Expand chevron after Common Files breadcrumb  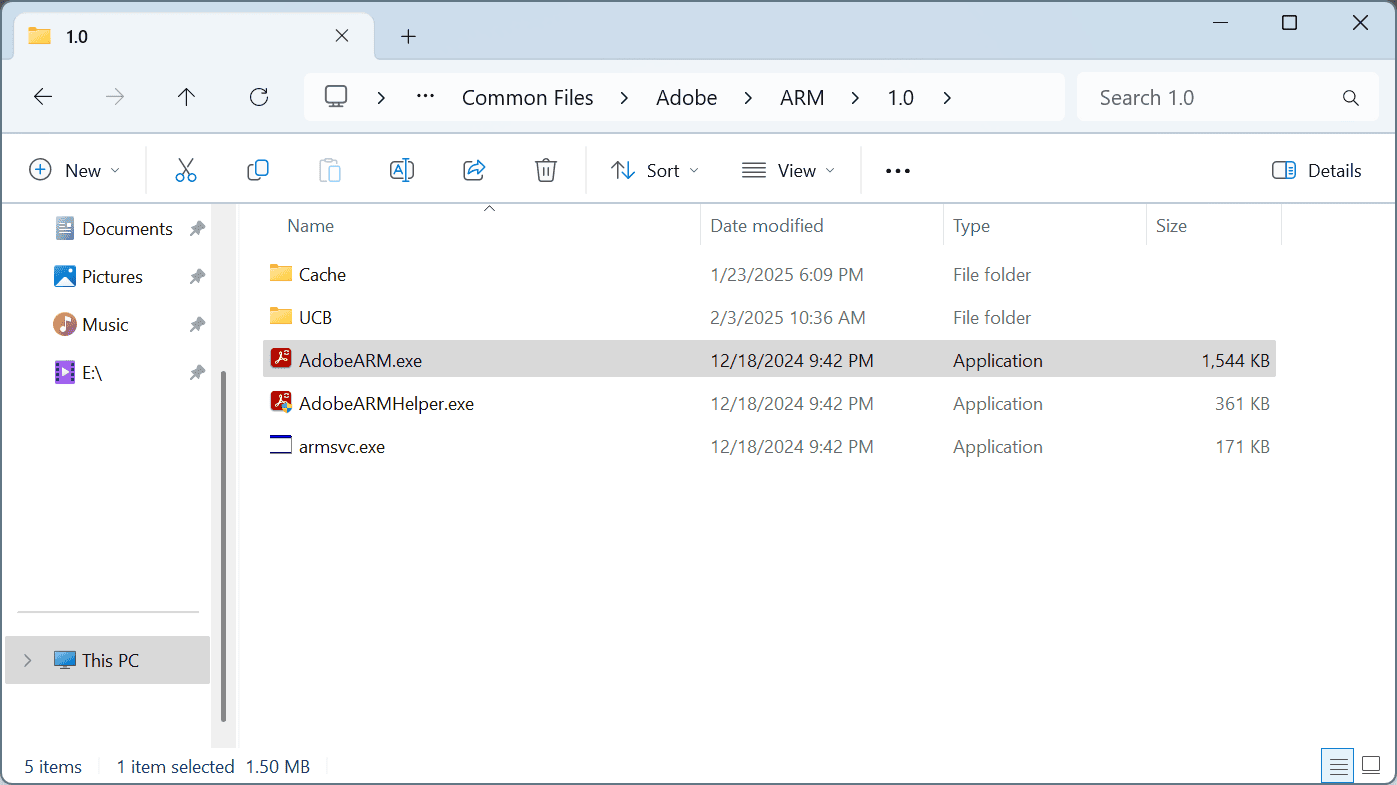coord(624,97)
